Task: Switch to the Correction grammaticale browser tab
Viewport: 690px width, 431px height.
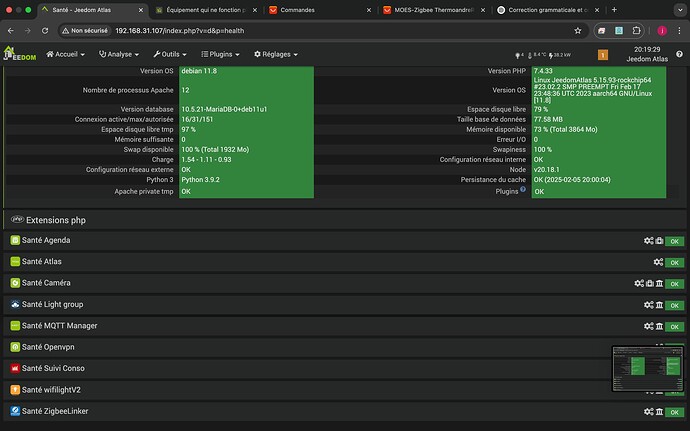Action: tap(548, 10)
